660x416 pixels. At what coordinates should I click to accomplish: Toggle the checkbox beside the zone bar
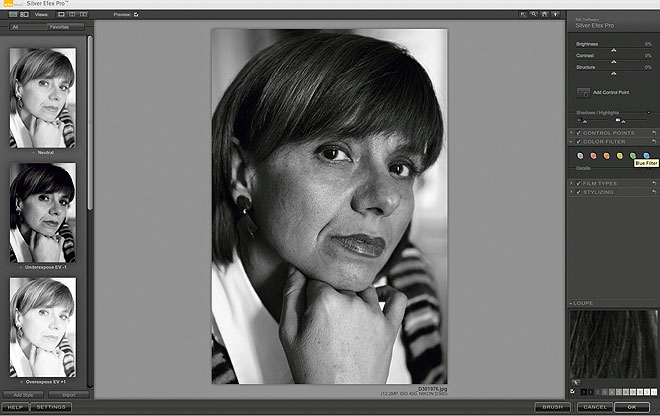coord(572,391)
